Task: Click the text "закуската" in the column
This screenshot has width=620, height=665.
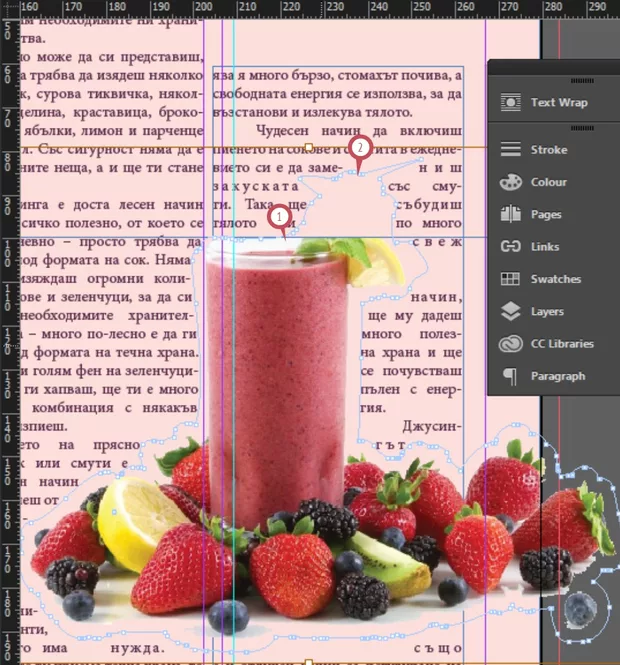Action: pyautogui.click(x=256, y=187)
